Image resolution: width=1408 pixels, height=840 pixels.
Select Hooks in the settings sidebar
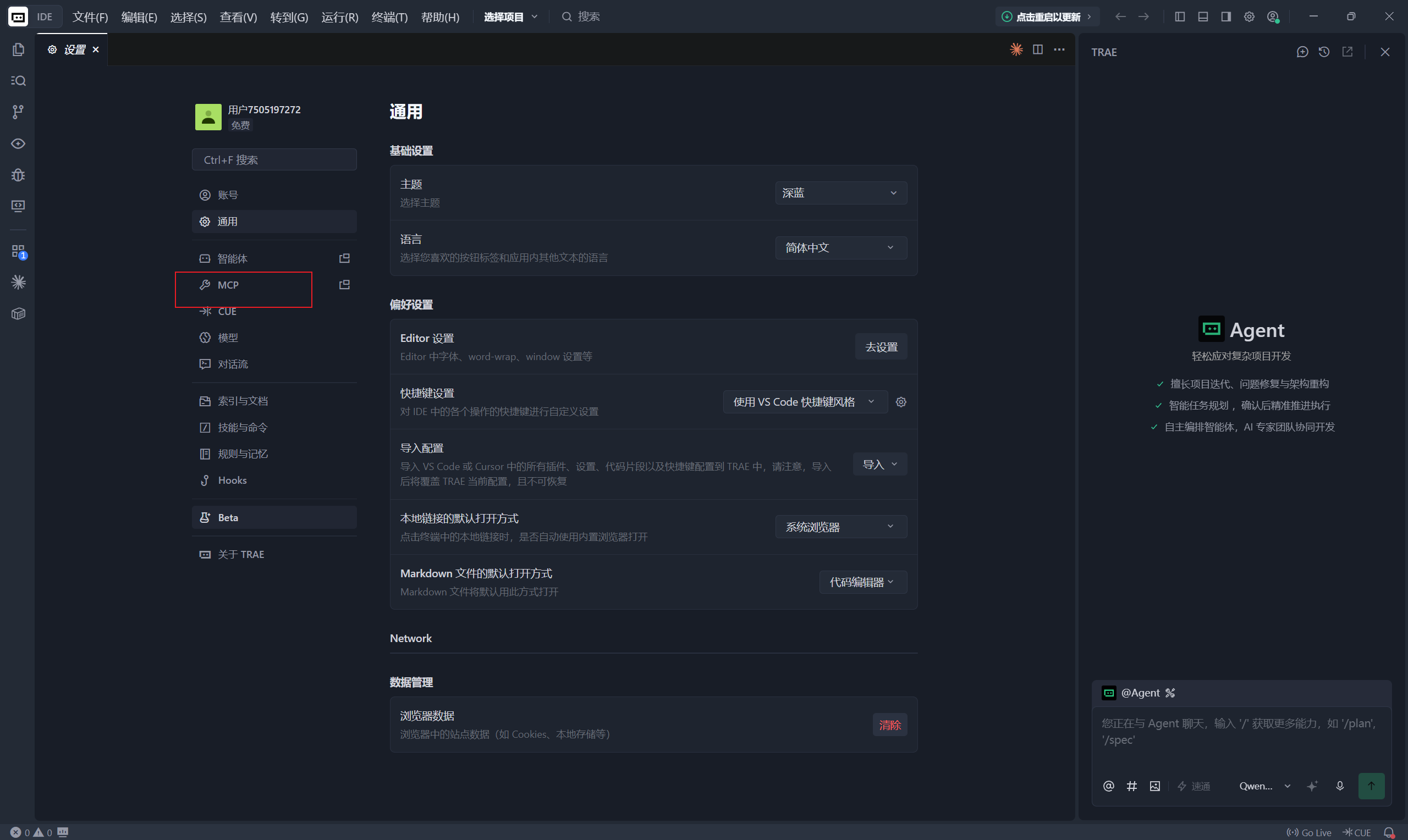pos(274,480)
